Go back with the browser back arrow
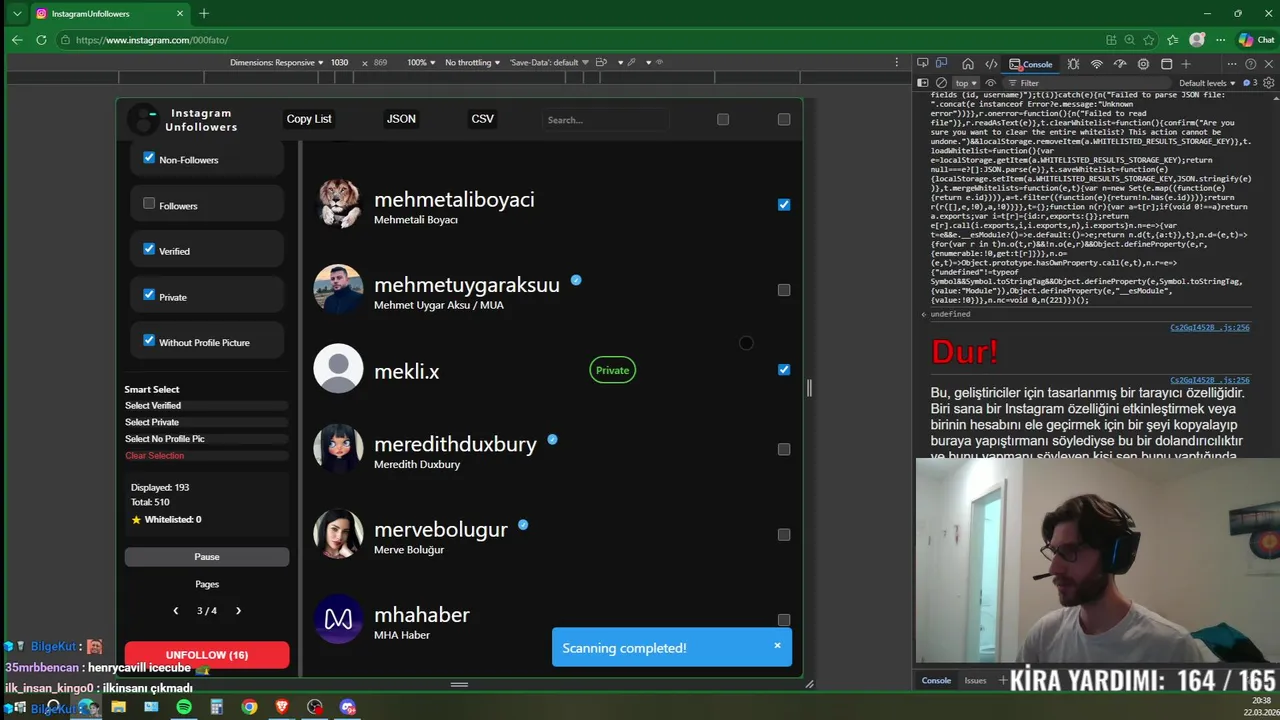 pos(17,40)
